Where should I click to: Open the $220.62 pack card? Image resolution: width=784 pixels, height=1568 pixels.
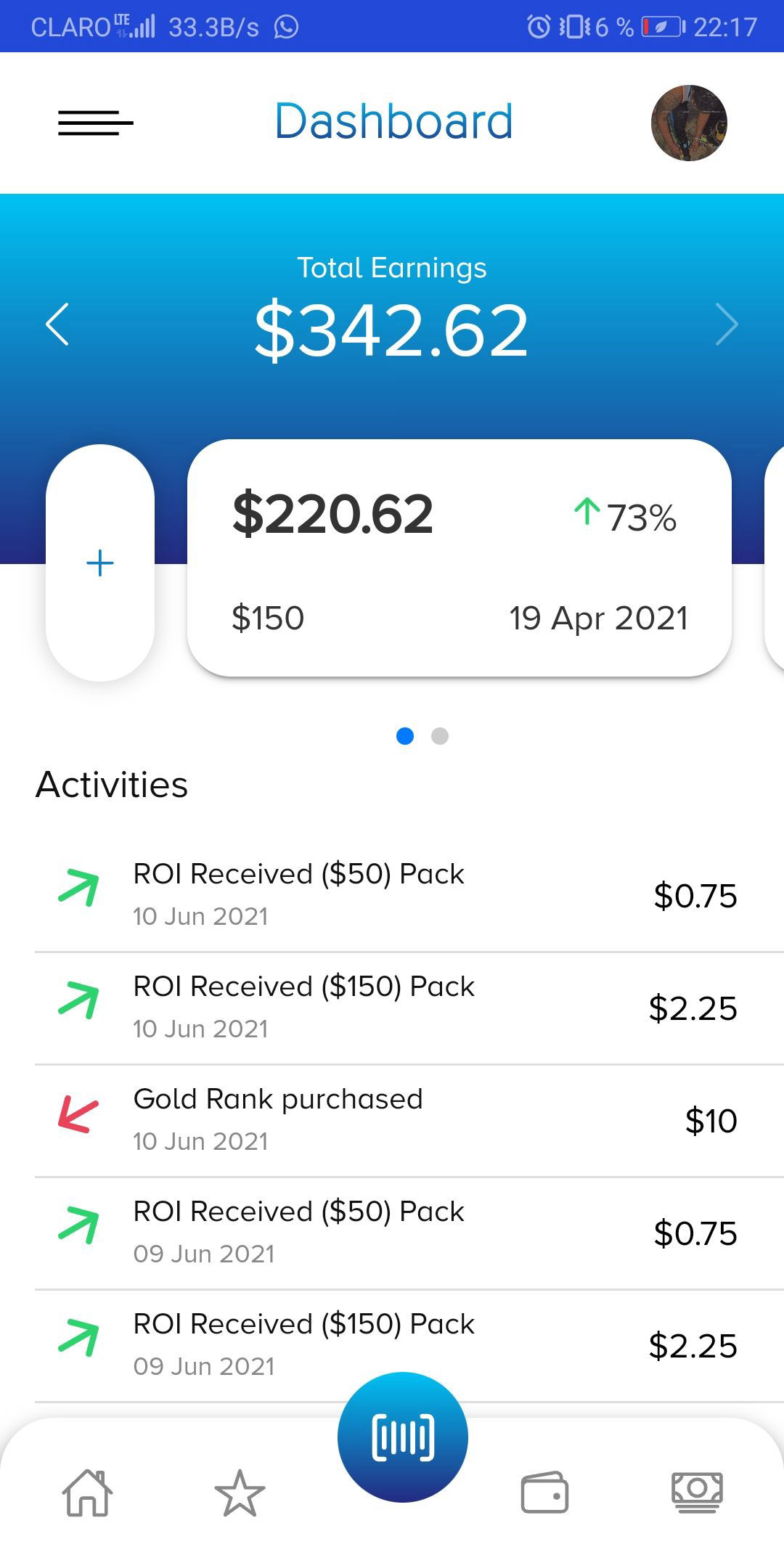point(460,558)
